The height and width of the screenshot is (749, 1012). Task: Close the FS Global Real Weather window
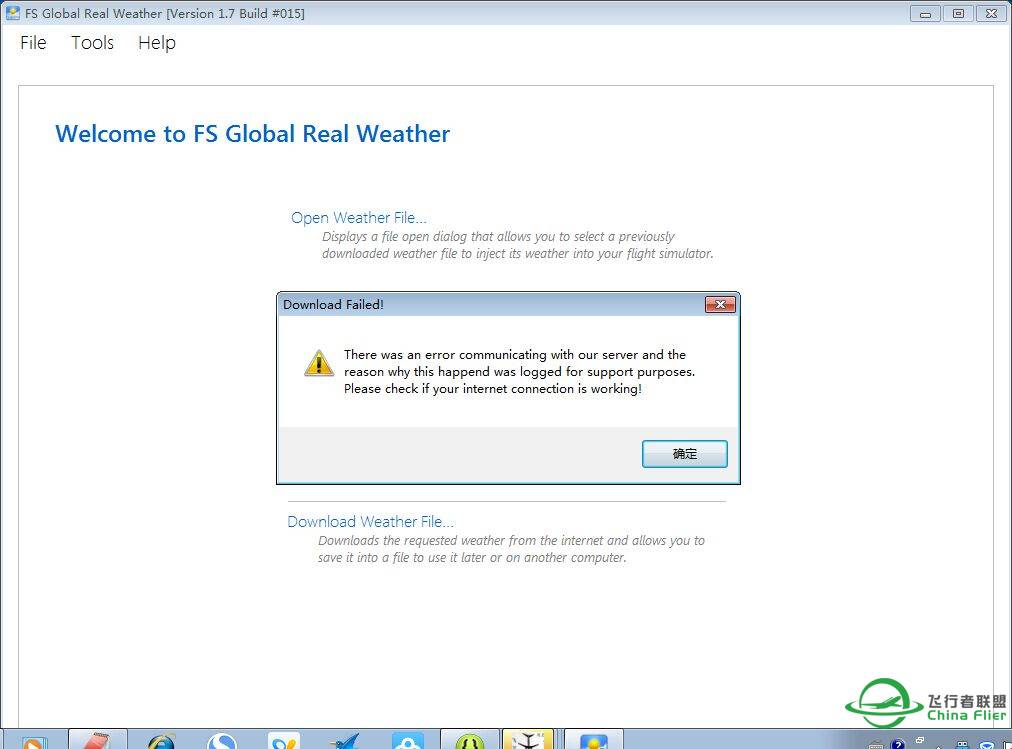pos(992,14)
